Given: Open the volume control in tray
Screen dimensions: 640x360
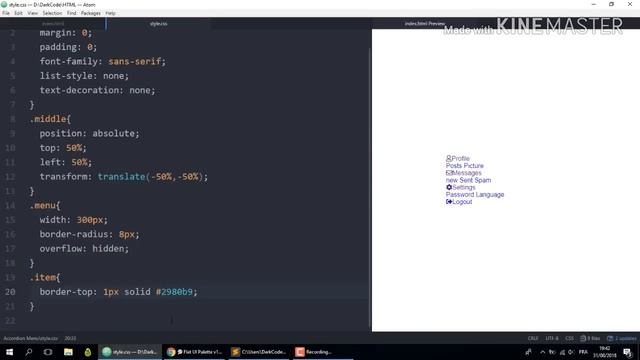Looking at the screenshot, I should point(571,352).
